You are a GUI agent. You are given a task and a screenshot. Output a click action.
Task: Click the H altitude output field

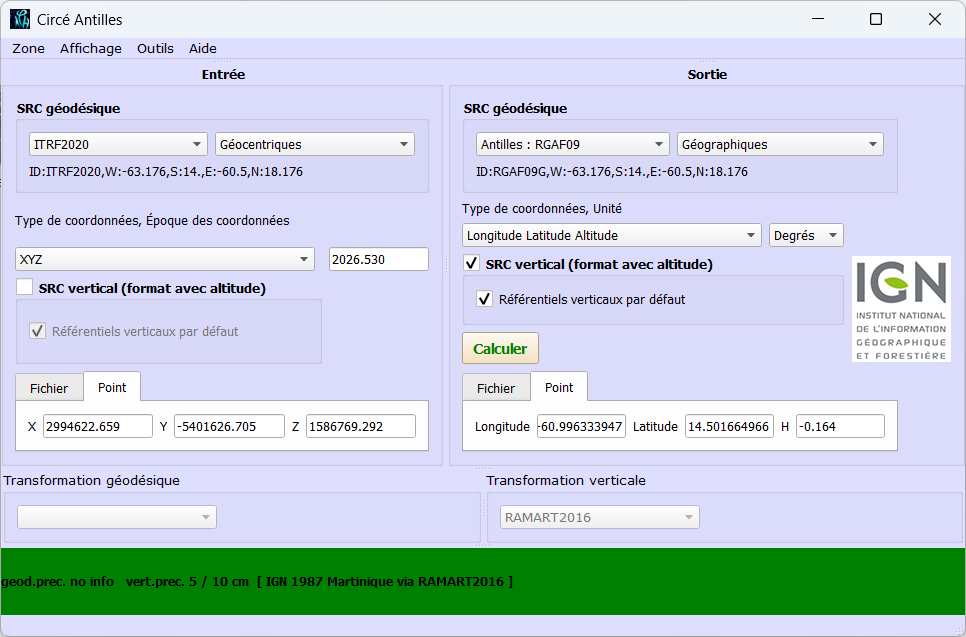tap(840, 426)
